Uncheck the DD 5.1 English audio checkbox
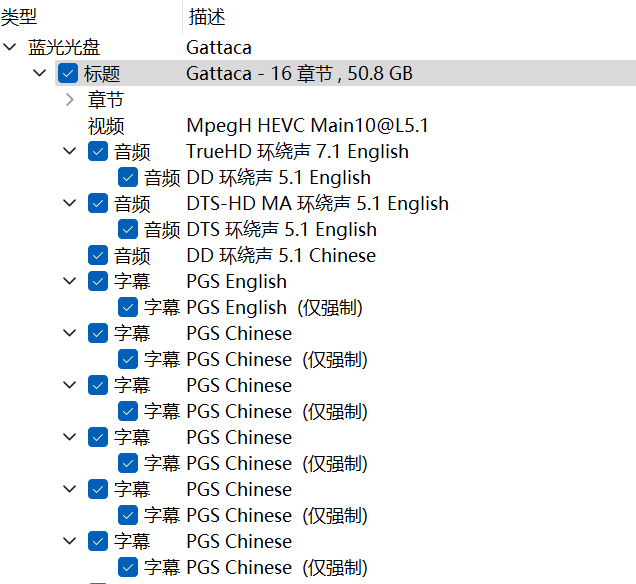 pos(128,178)
